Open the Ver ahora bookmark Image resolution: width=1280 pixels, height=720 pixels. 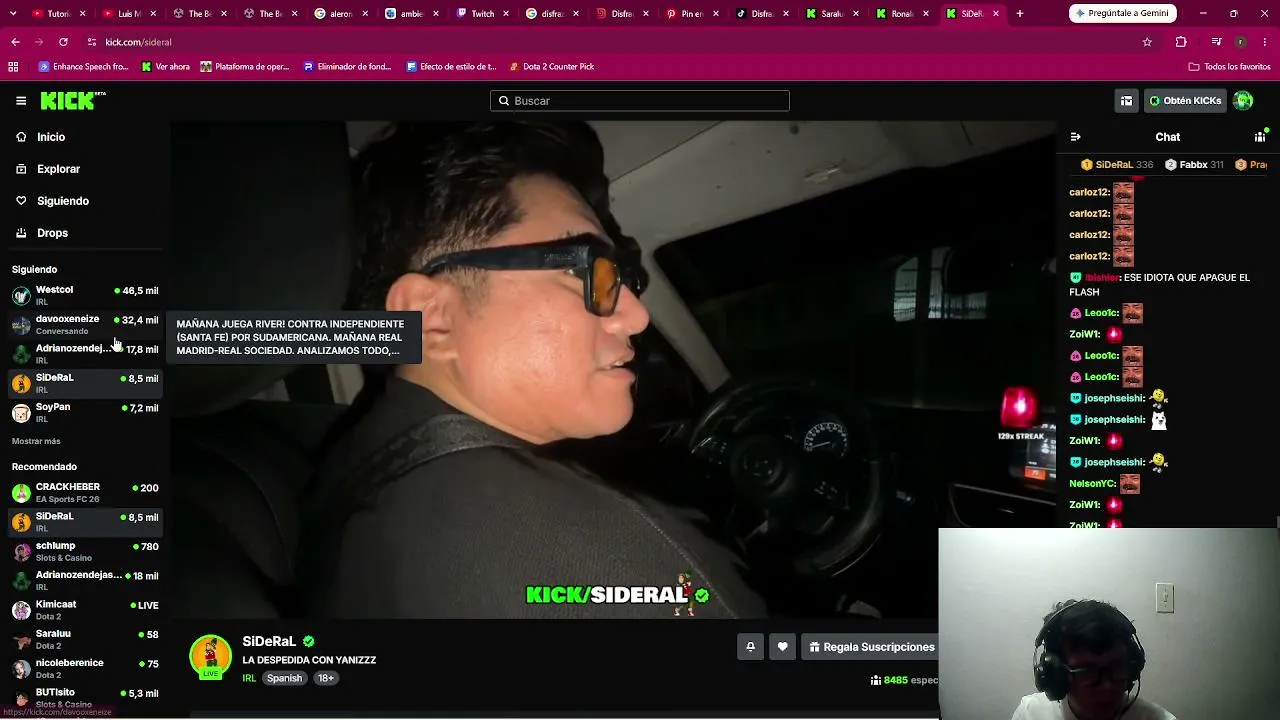pos(165,67)
